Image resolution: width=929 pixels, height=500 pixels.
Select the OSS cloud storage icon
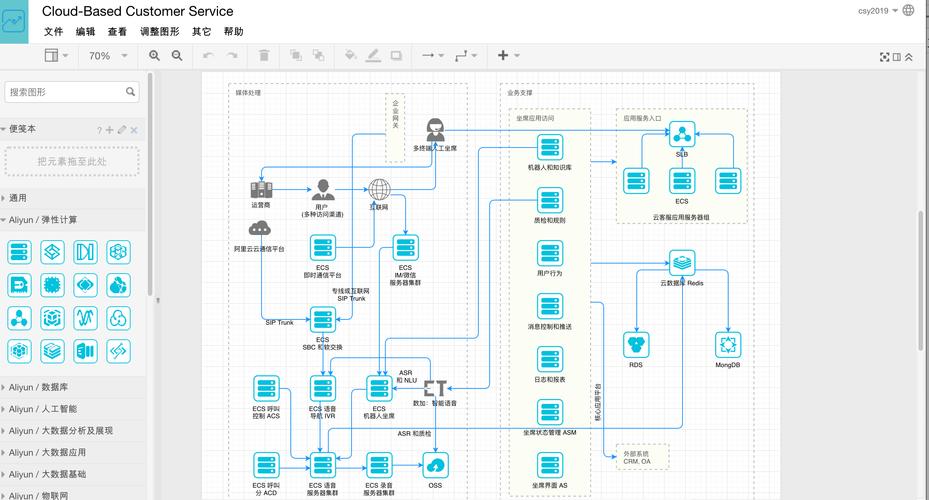[435, 466]
